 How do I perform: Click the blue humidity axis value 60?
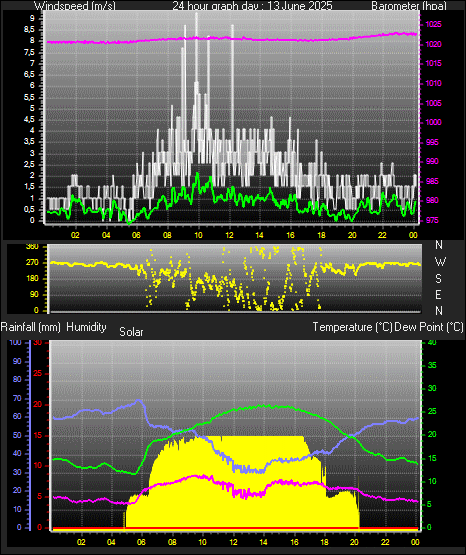17,417
